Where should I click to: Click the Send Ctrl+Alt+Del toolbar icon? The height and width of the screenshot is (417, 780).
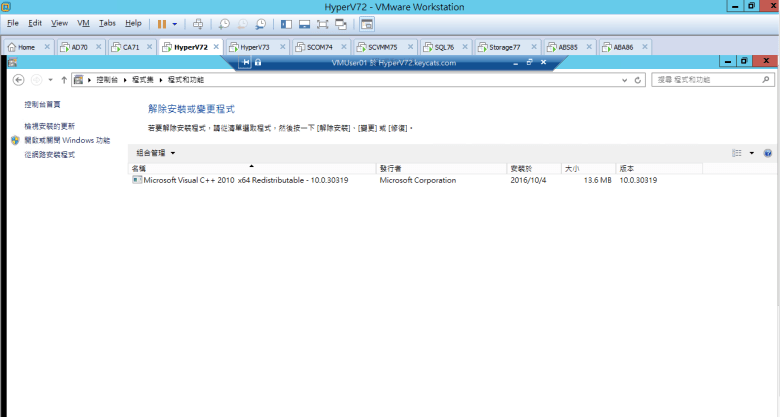198,23
